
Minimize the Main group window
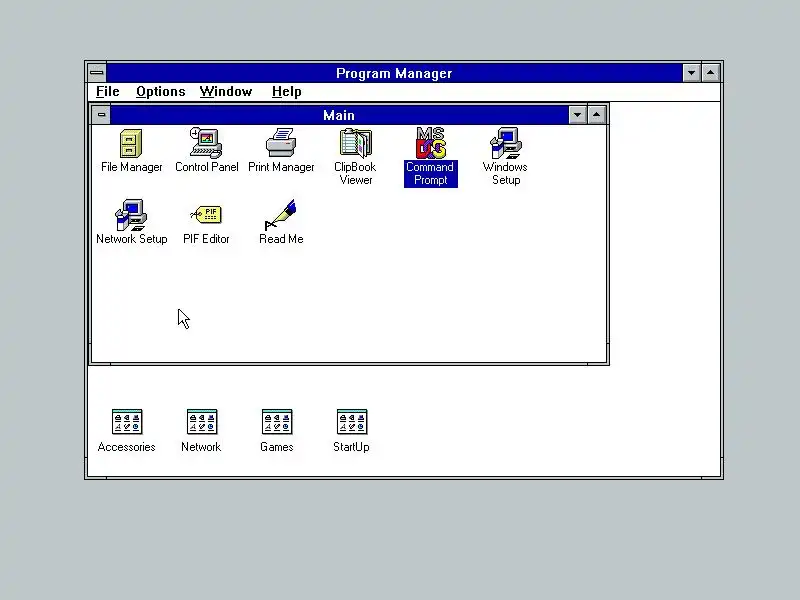[577, 115]
